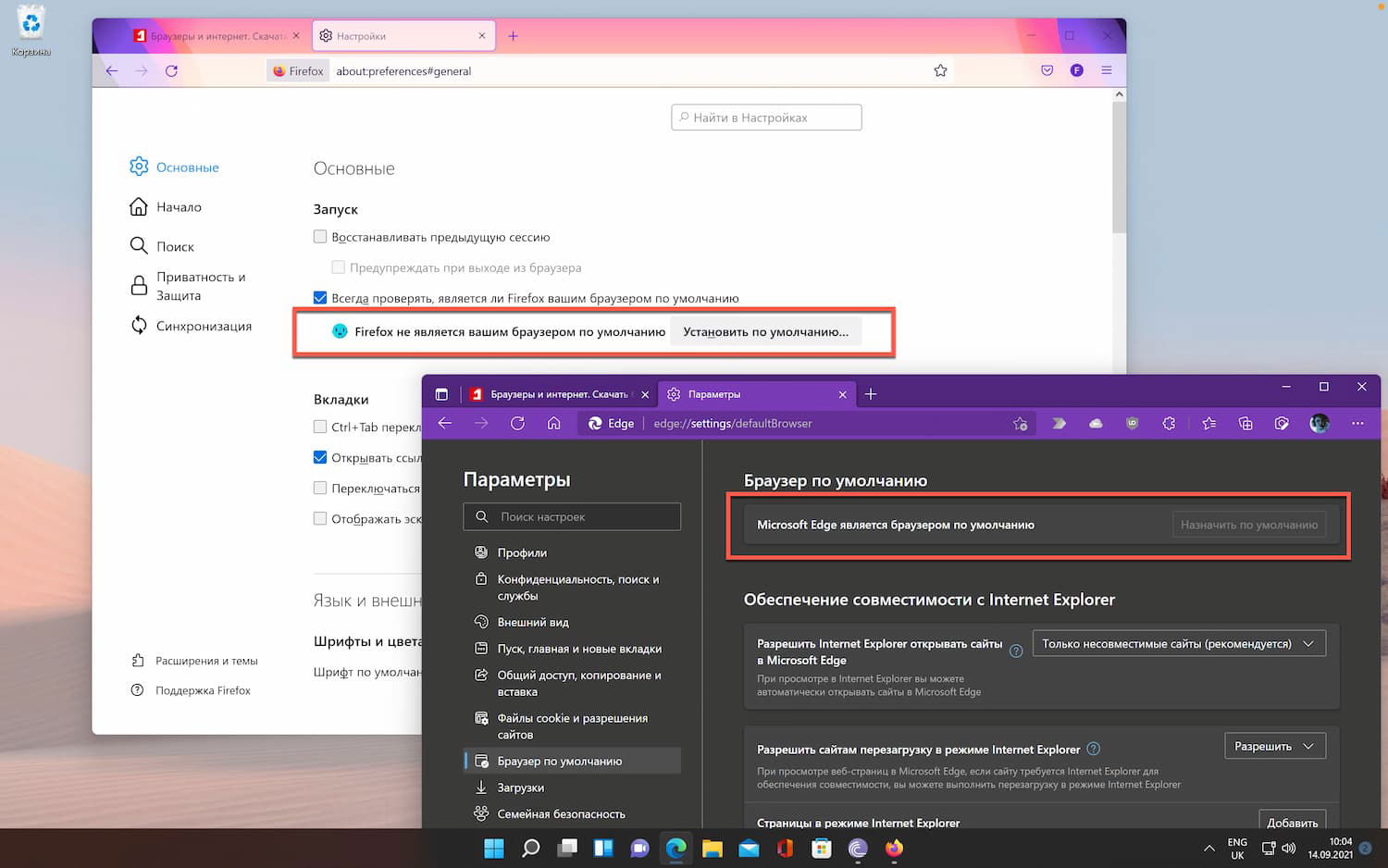This screenshot has height=868, width=1388.
Task: Open the Edge Favorites list icon
Action: (1208, 423)
